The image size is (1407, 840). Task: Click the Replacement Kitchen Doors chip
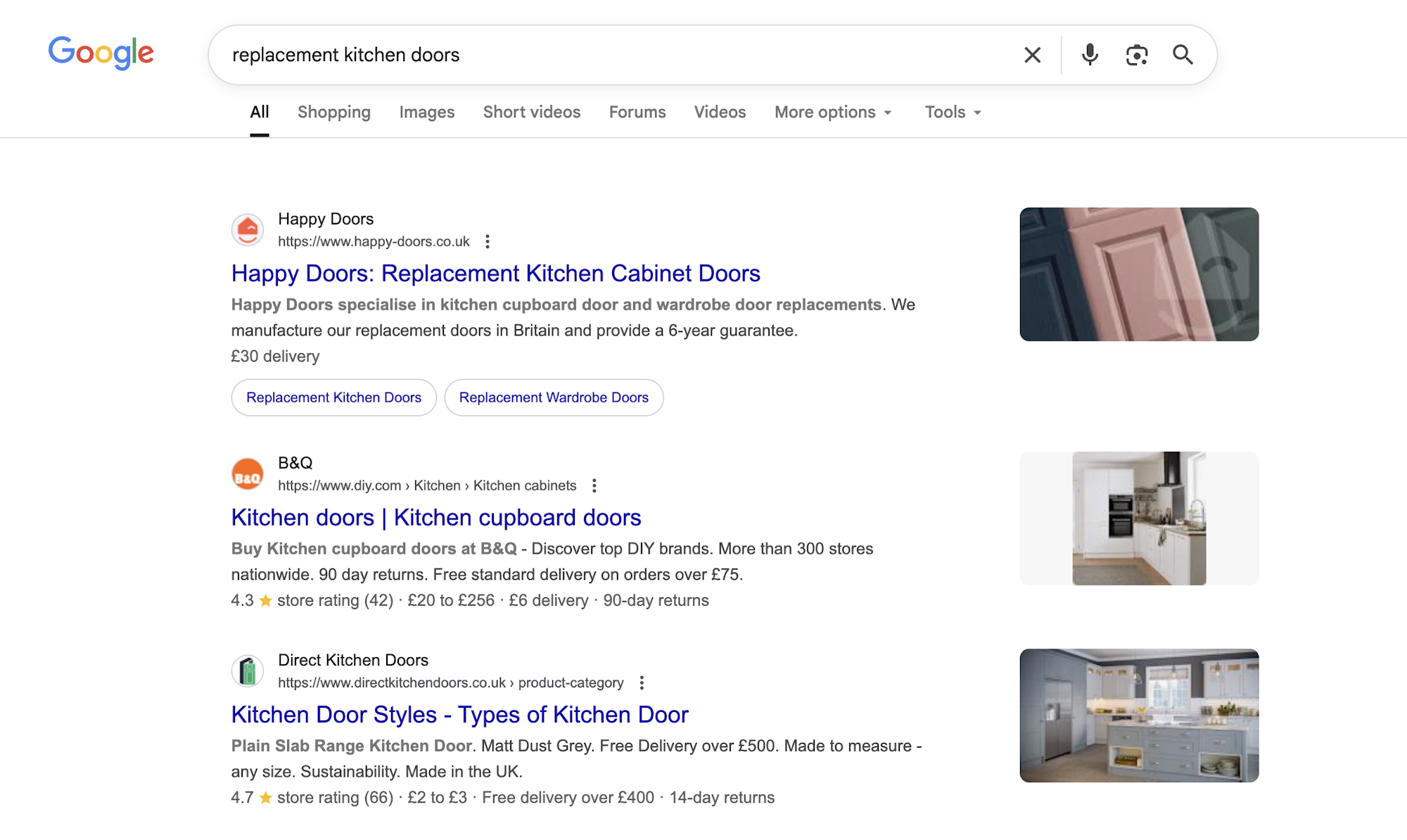(x=334, y=398)
